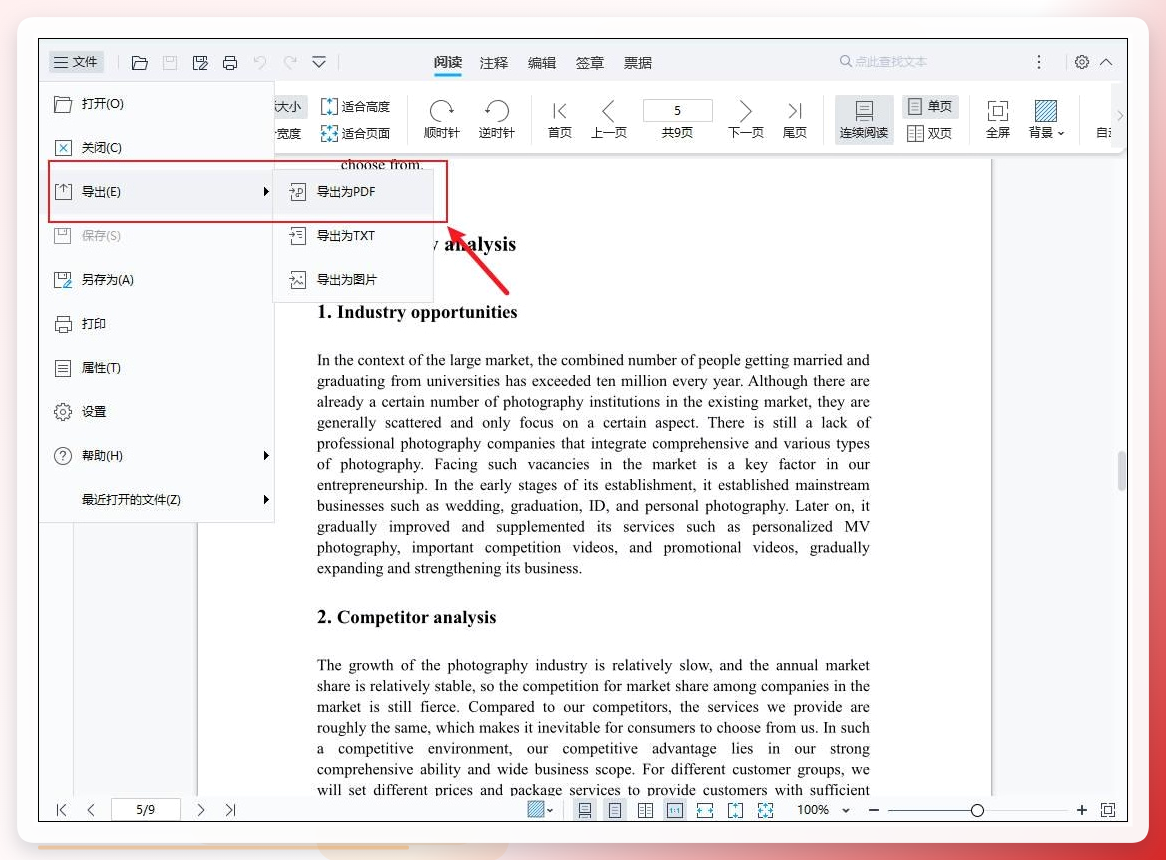1166x860 pixels.
Task: Click the status bar fit width icon
Action: click(705, 810)
